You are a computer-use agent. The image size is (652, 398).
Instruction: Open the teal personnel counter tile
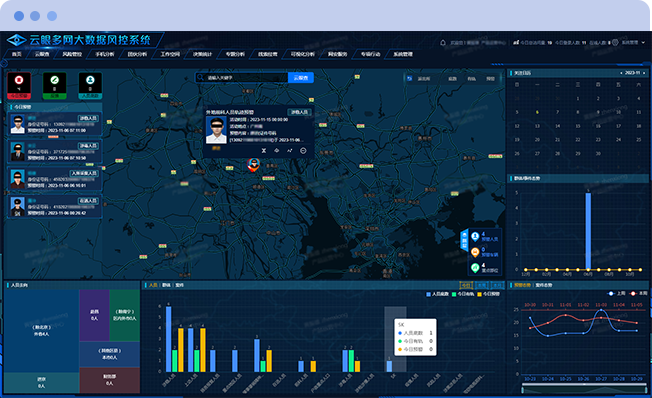point(90,86)
